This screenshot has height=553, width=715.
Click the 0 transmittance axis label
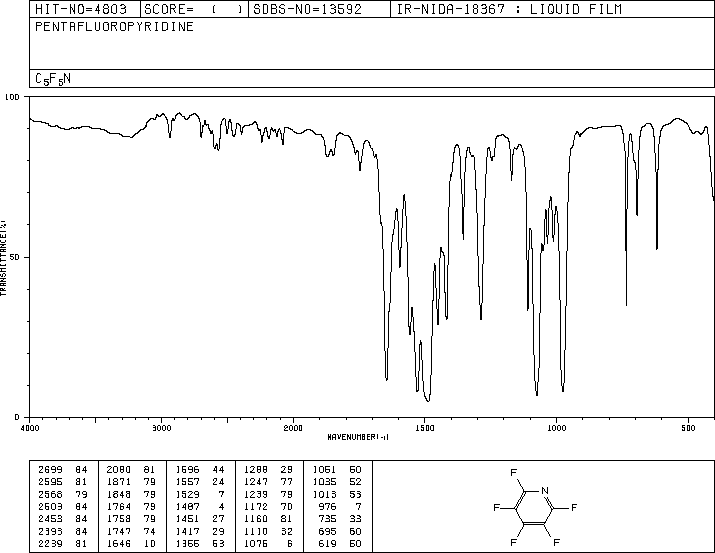pos(17,417)
